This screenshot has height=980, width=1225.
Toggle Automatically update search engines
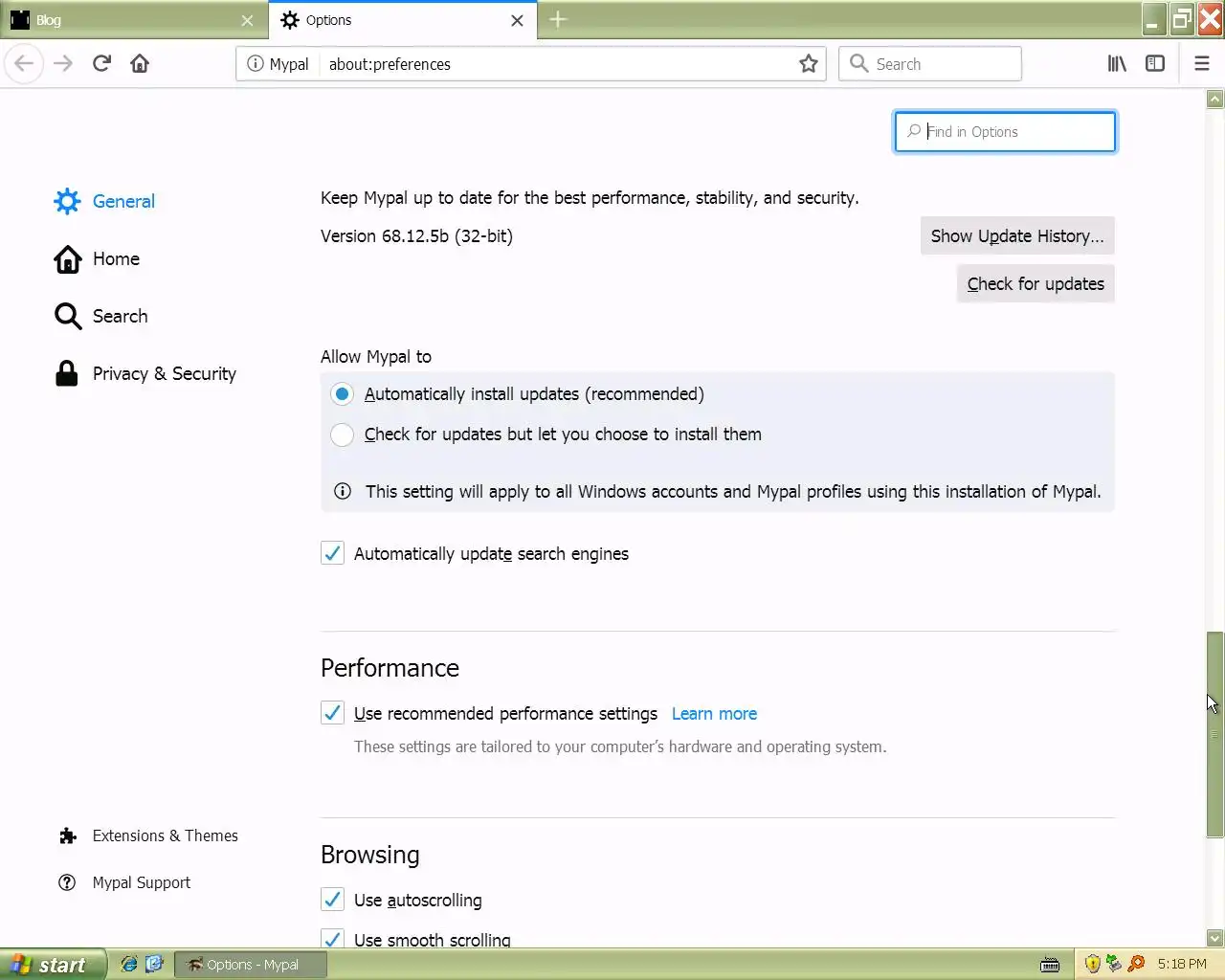(x=332, y=554)
